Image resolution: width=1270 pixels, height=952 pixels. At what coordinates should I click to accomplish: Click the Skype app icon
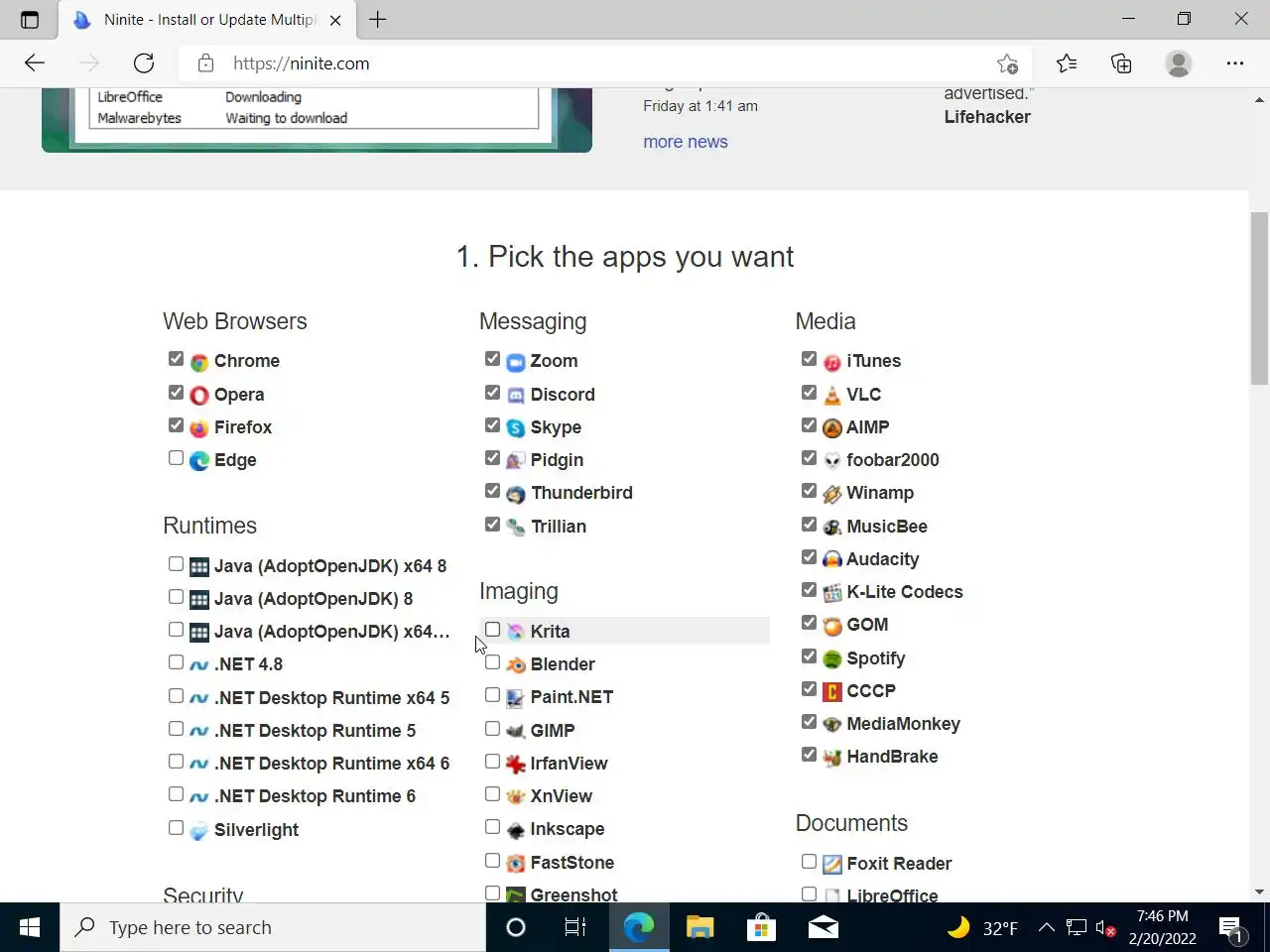click(x=516, y=428)
